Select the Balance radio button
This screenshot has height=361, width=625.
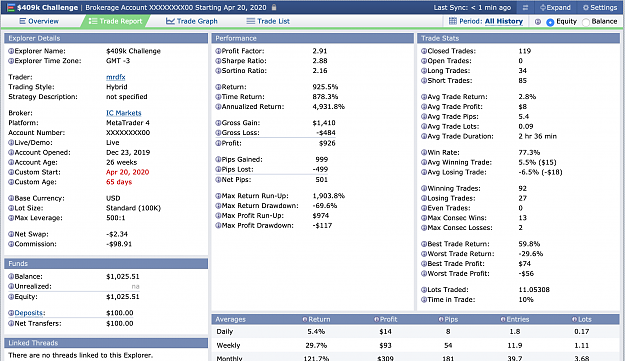(586, 22)
